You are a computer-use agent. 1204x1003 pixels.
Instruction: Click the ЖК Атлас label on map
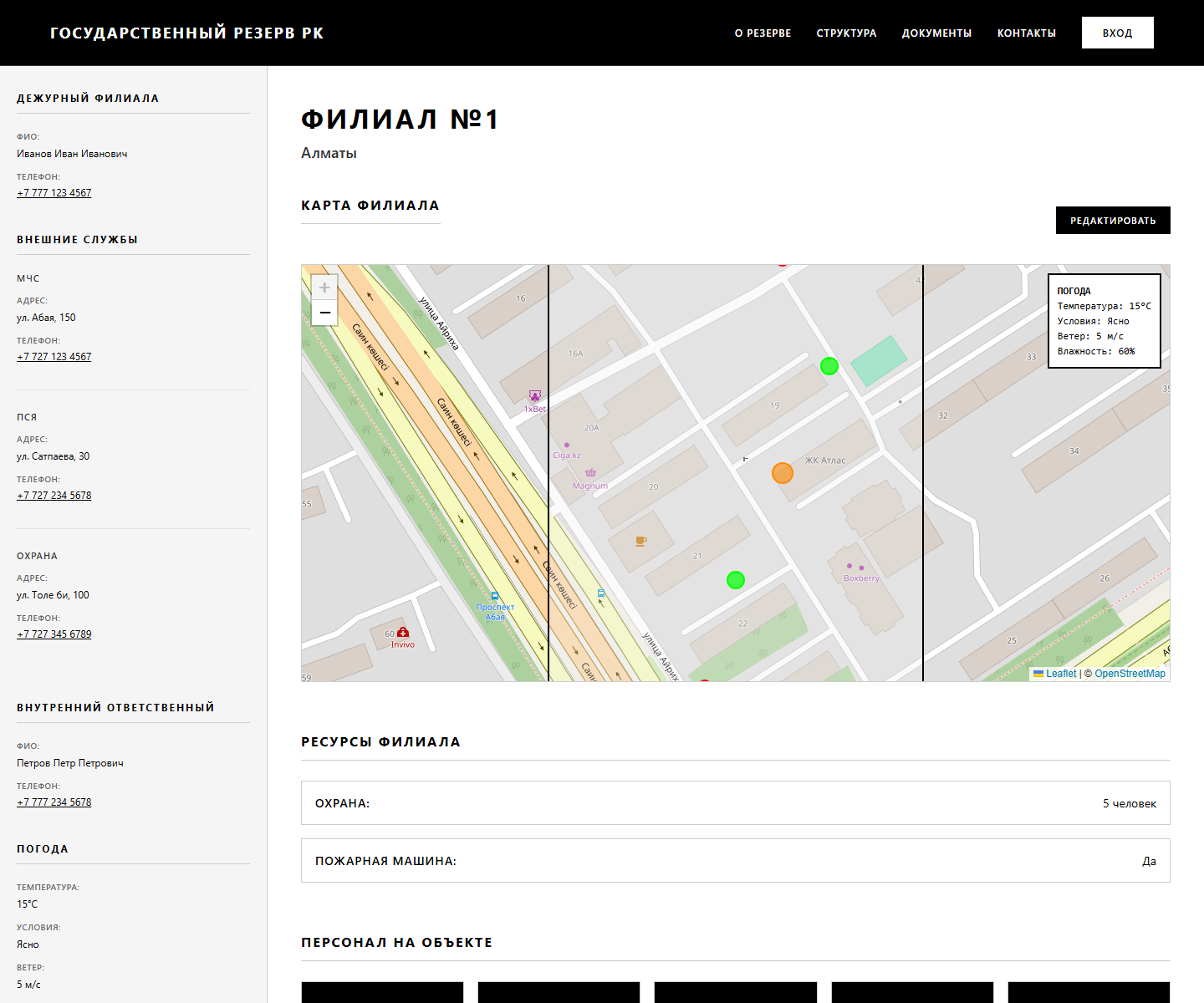pos(825,461)
